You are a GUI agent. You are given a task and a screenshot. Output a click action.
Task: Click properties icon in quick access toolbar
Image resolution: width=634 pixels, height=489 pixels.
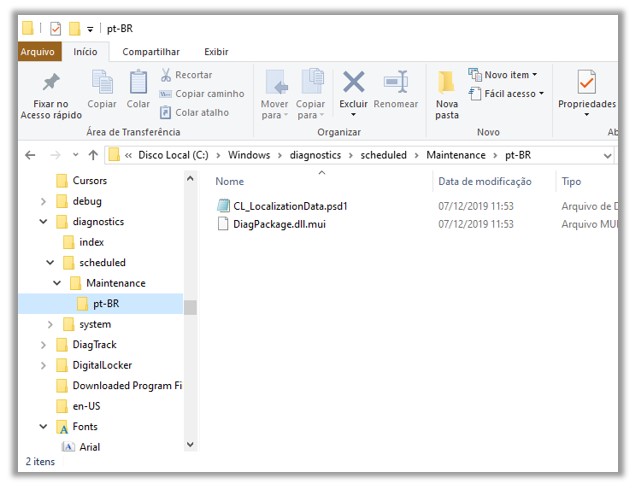coord(55,29)
